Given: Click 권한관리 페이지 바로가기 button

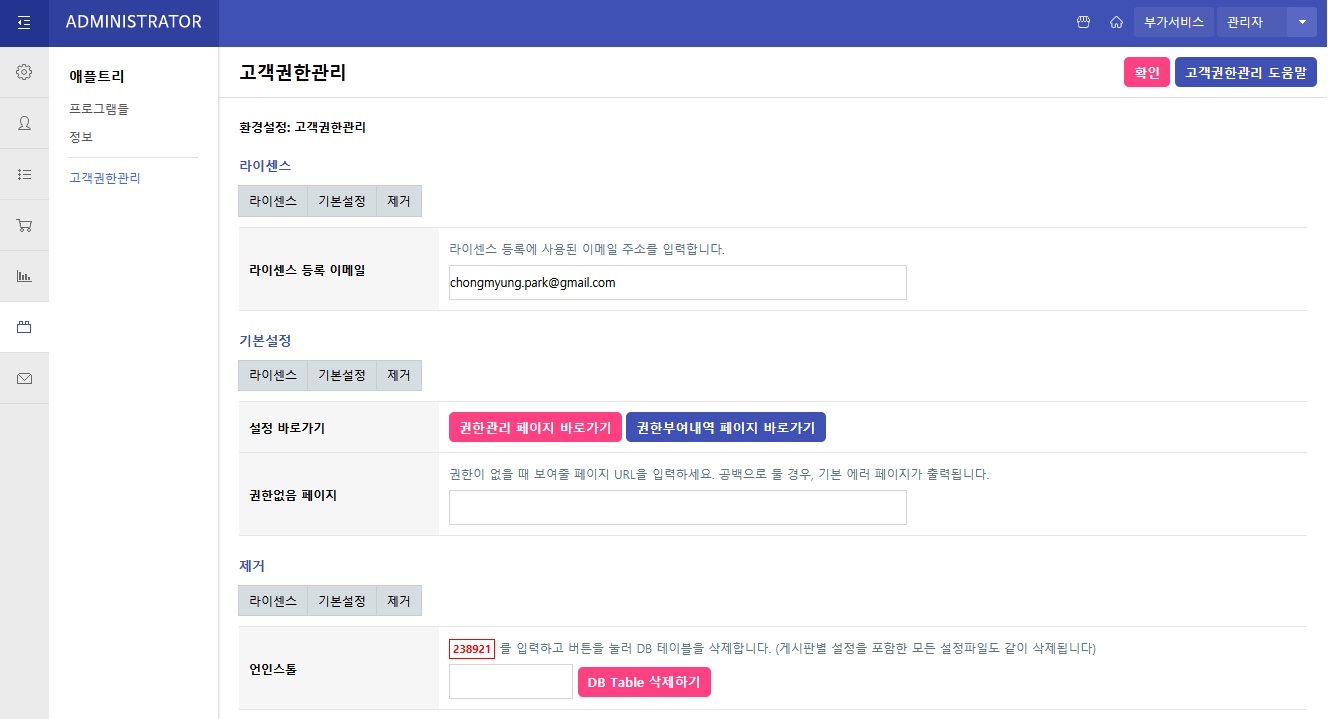Looking at the screenshot, I should coord(535,427).
